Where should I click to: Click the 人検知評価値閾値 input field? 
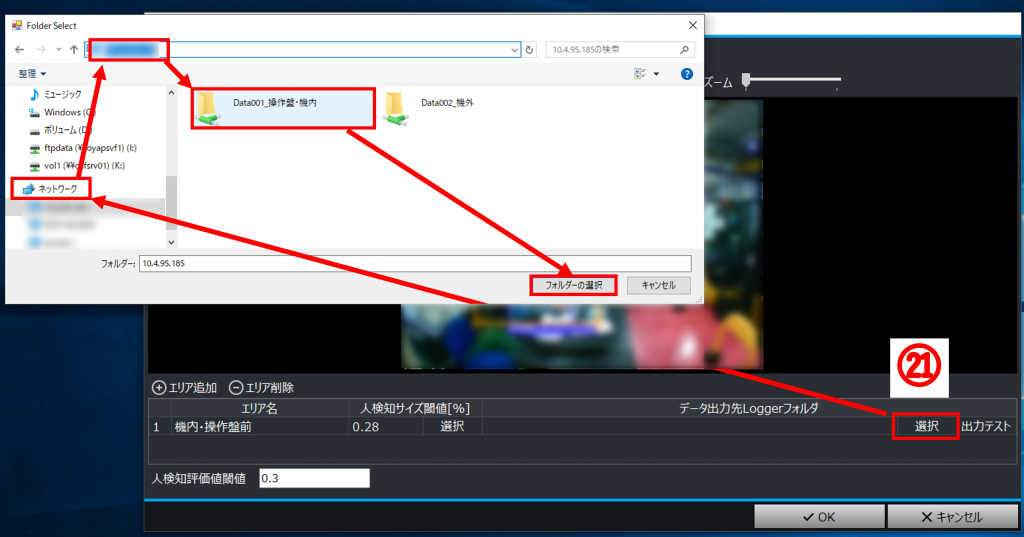point(314,478)
